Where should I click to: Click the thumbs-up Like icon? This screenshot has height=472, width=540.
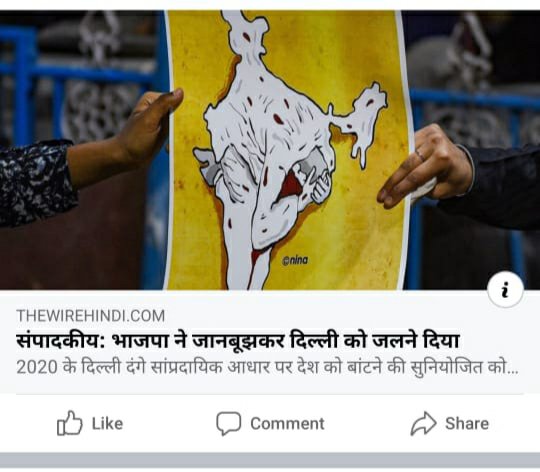click(x=70, y=423)
